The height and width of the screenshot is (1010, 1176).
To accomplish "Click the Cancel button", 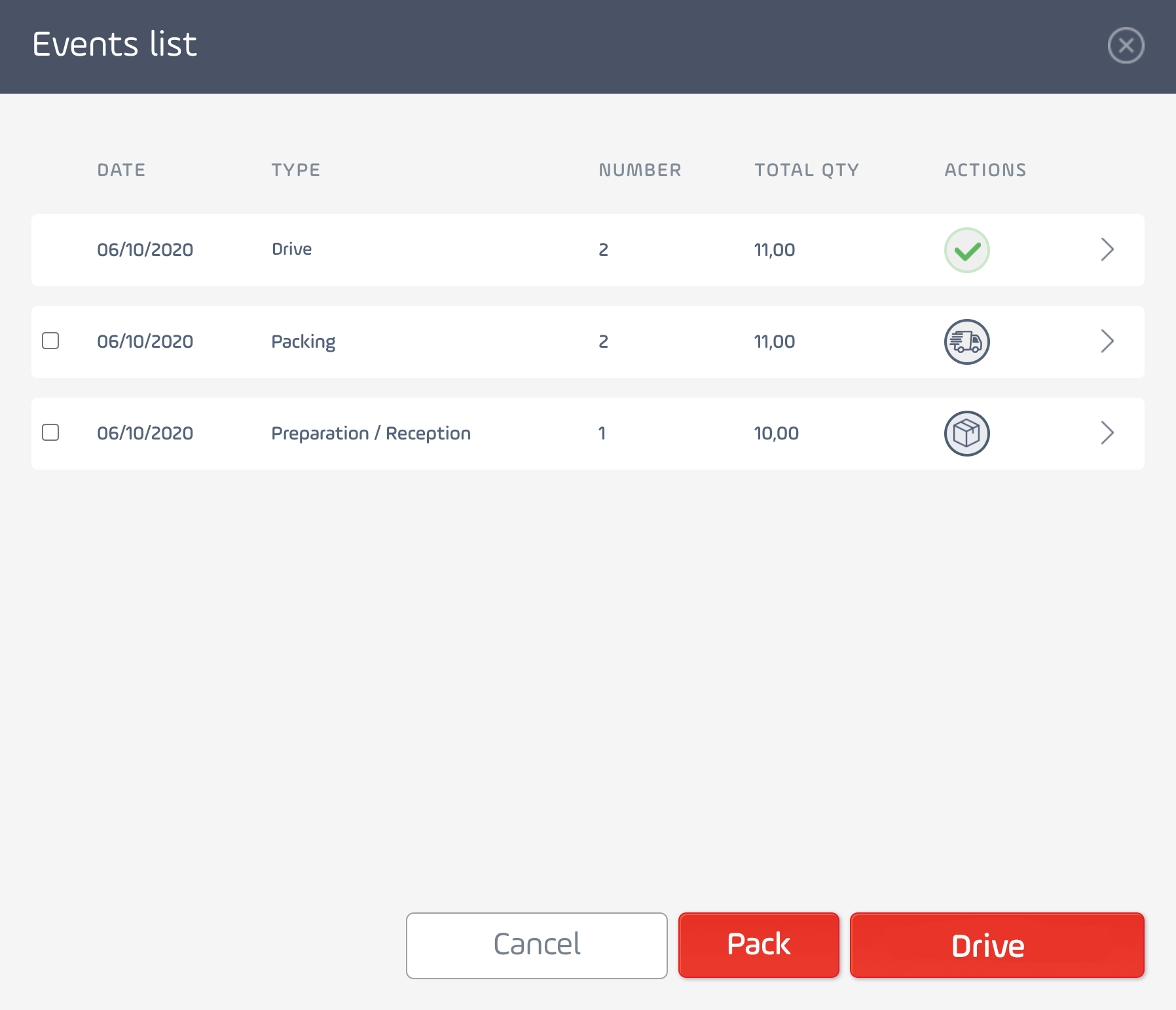I will pyautogui.click(x=537, y=945).
